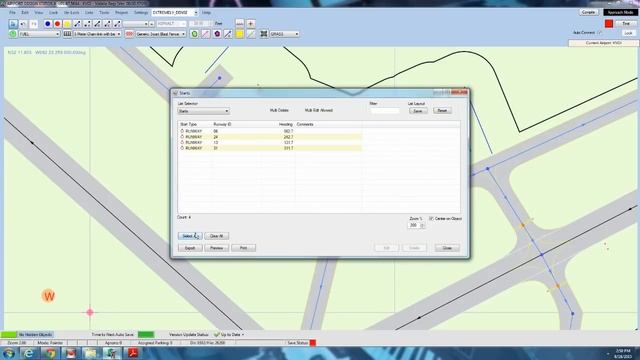Screen dimensions: 640x360
Task: Click the chain-link fence icon in second toolbar
Action: pos(67,34)
